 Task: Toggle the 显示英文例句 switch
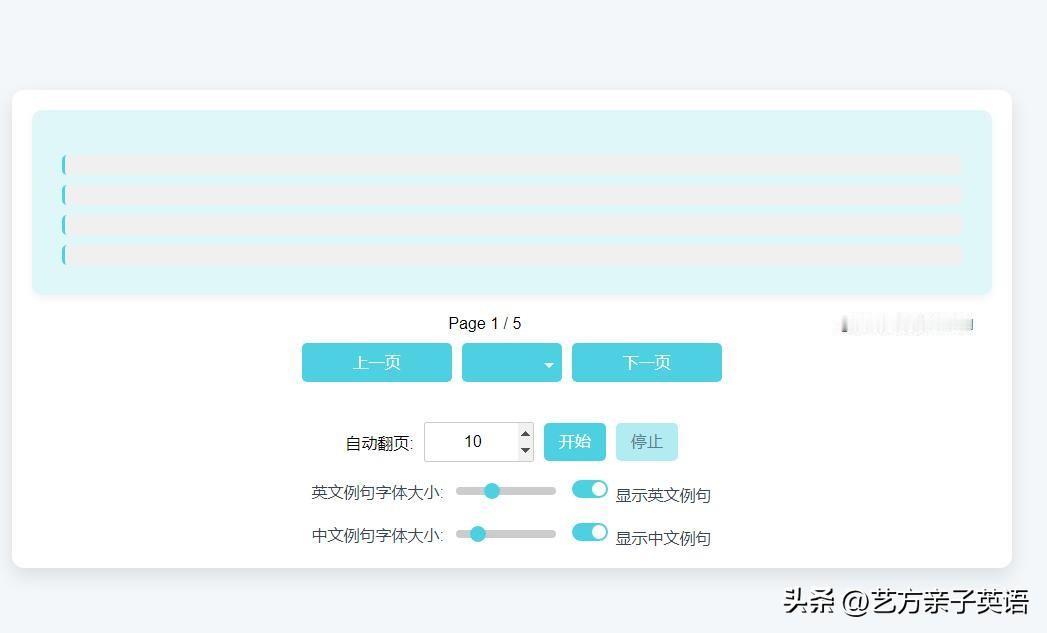coord(590,489)
